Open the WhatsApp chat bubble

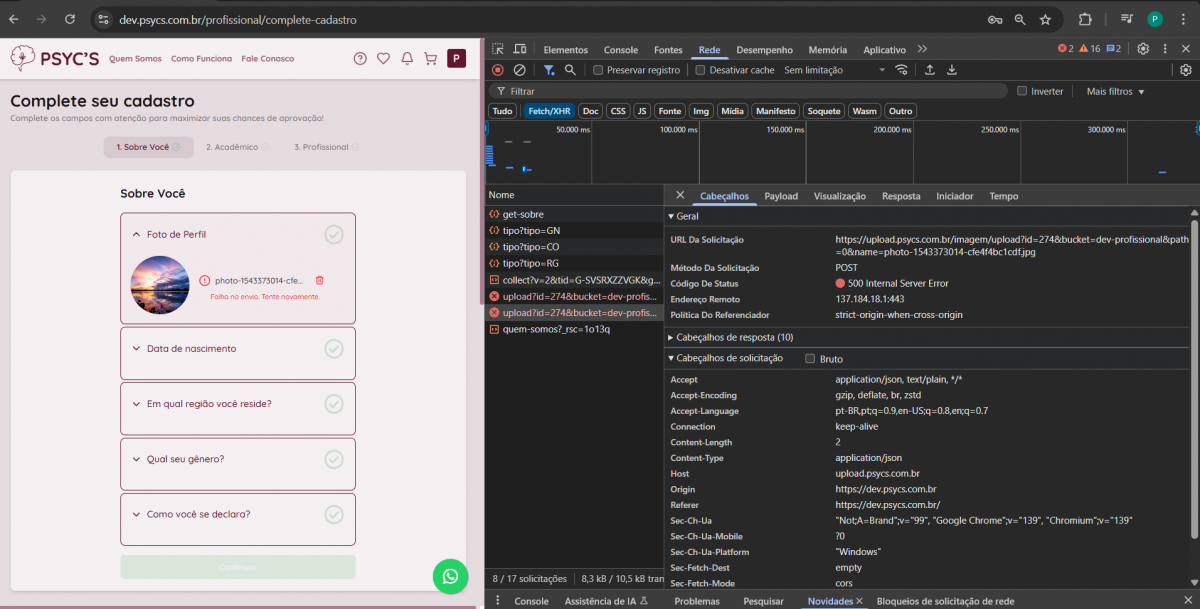[451, 576]
